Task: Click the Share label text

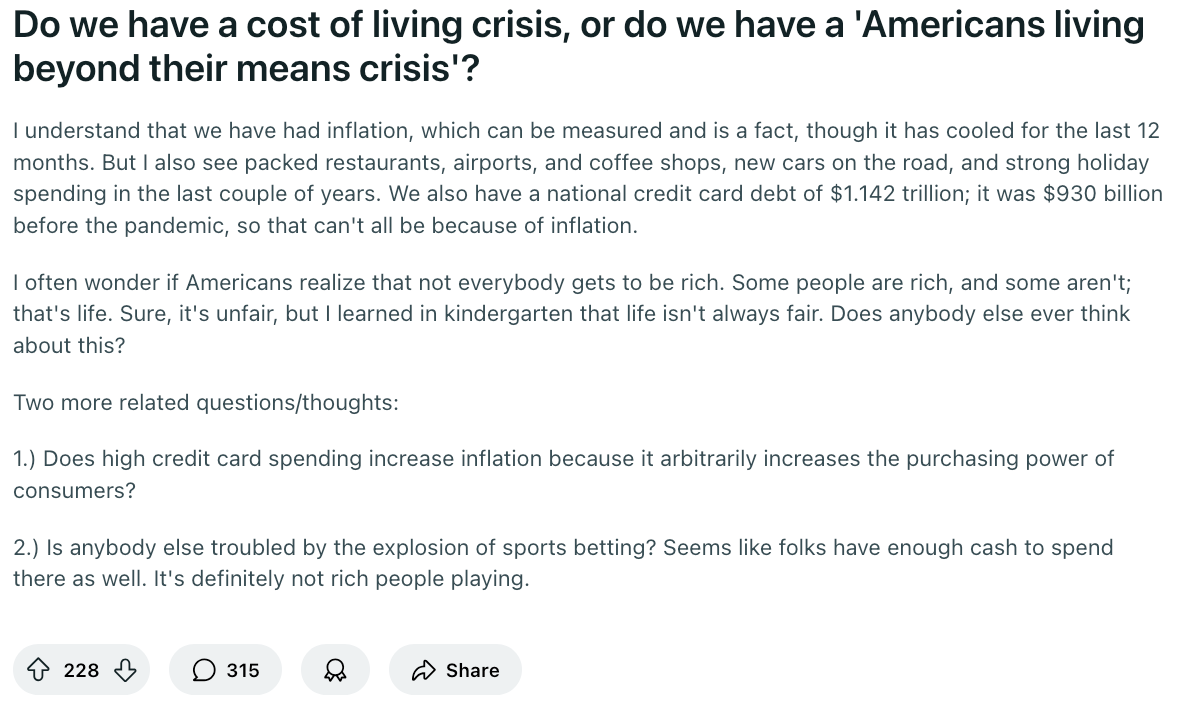Action: 472,670
